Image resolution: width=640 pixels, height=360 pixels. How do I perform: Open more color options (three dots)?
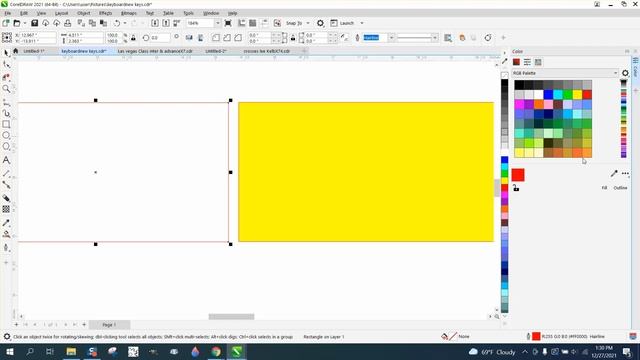pyautogui.click(x=625, y=173)
